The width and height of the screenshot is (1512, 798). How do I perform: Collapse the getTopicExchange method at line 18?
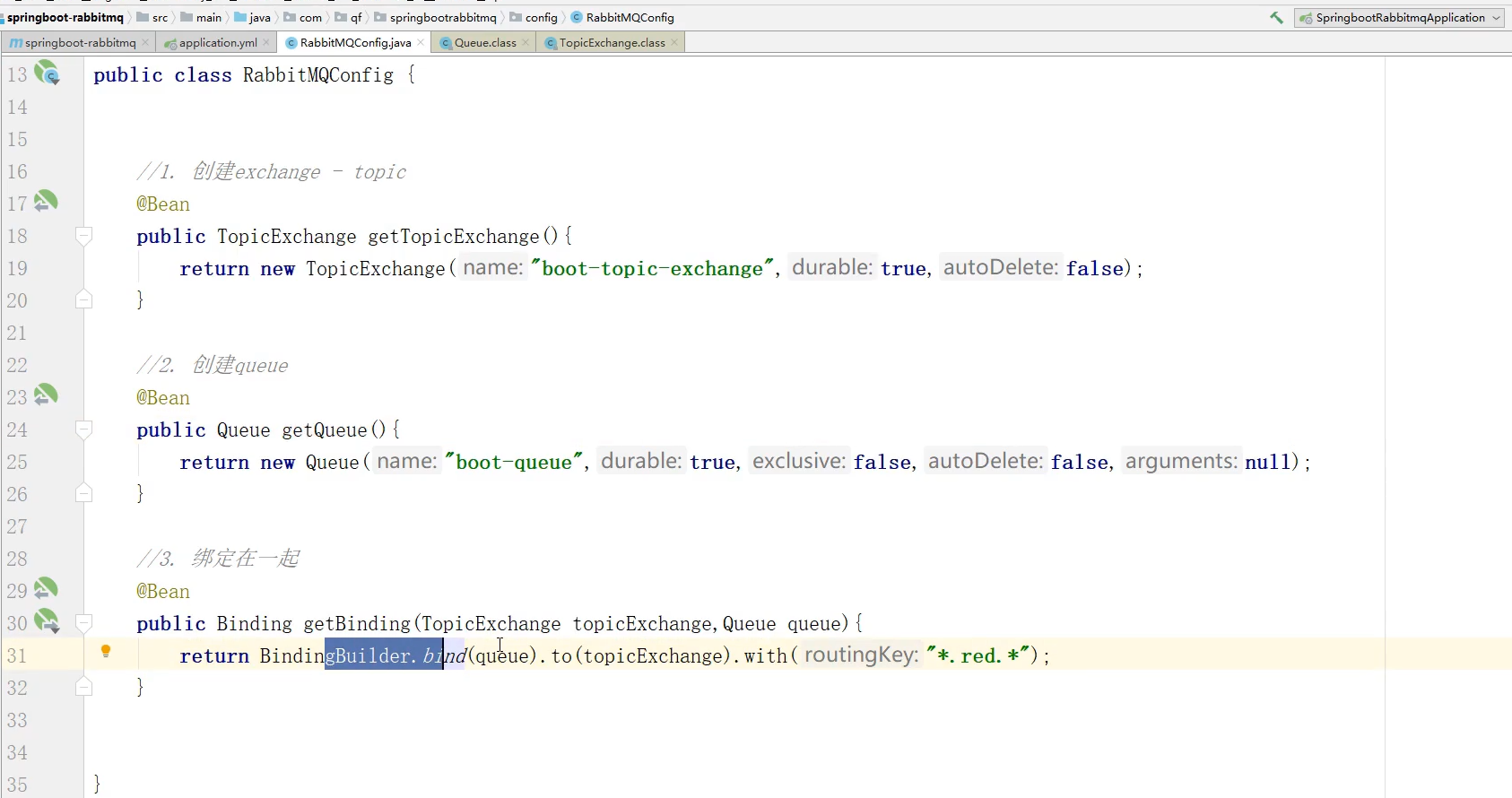(83, 236)
